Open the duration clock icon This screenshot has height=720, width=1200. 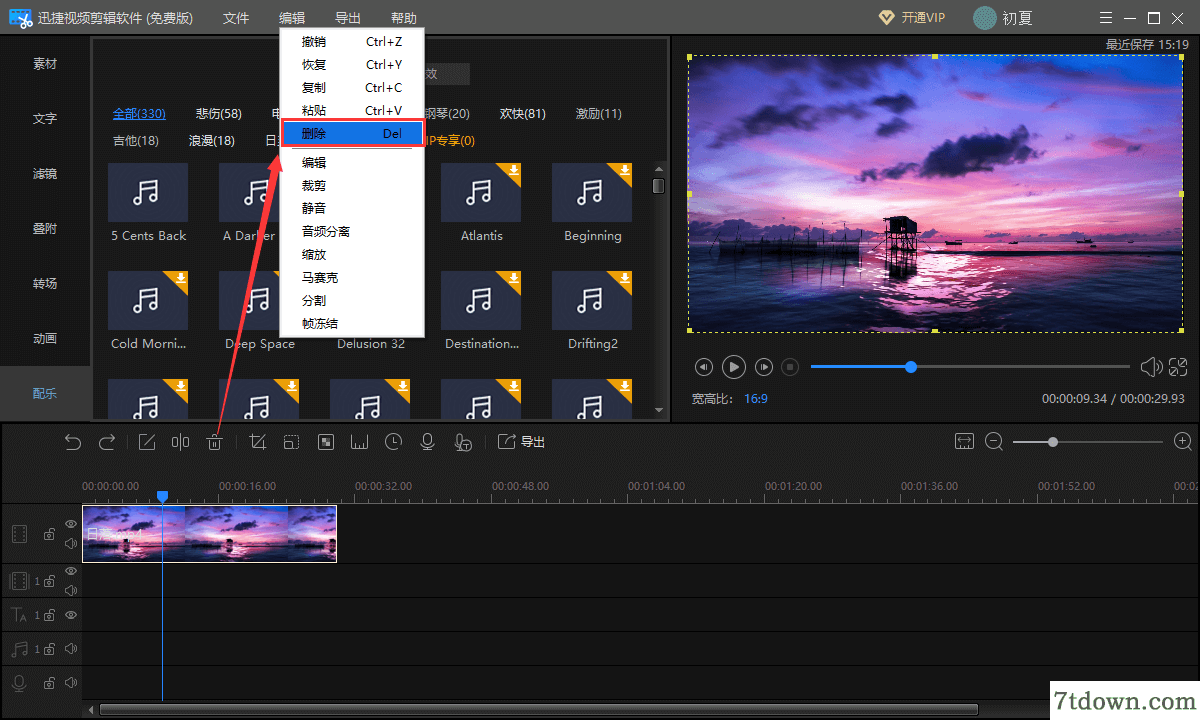393,442
